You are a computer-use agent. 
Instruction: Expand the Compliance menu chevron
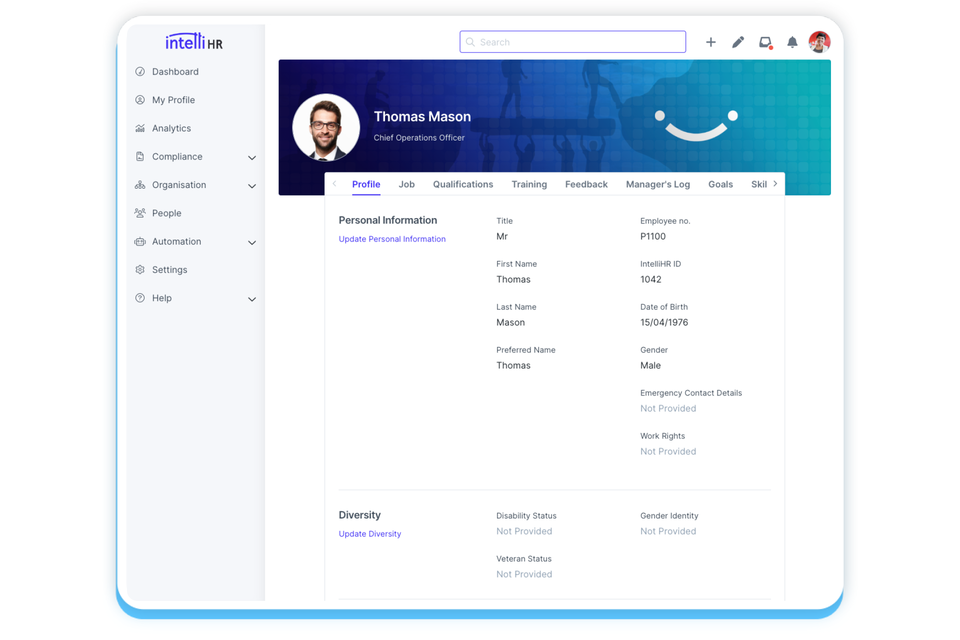tap(252, 157)
